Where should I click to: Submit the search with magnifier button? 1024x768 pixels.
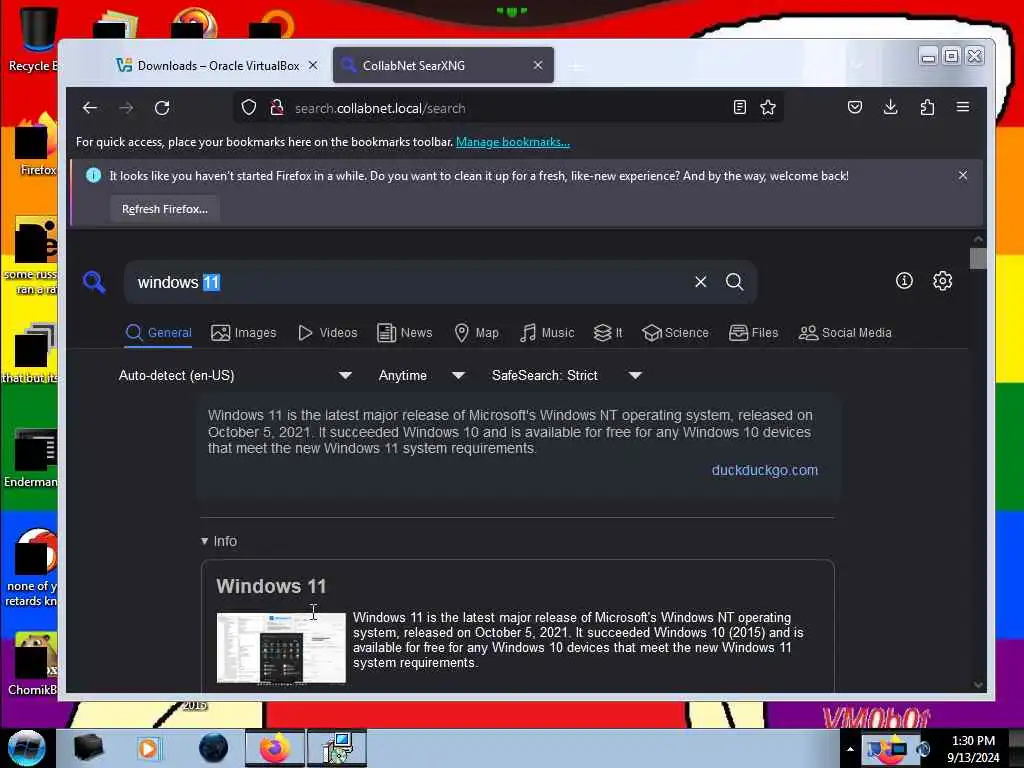pyautogui.click(x=735, y=281)
